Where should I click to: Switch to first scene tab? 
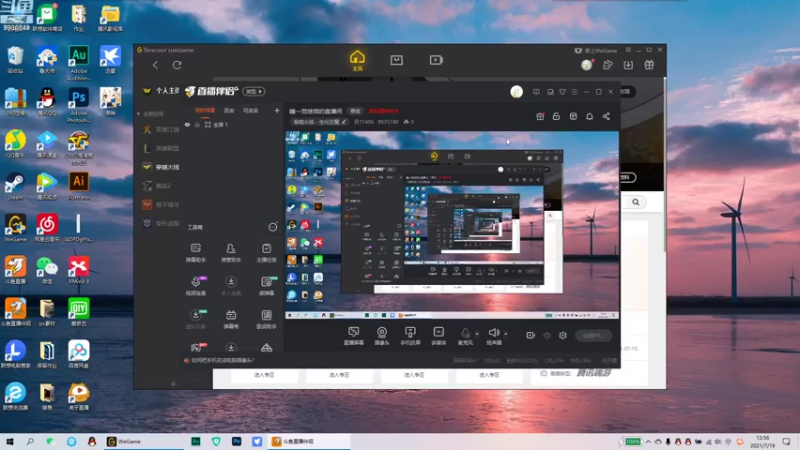[205, 110]
